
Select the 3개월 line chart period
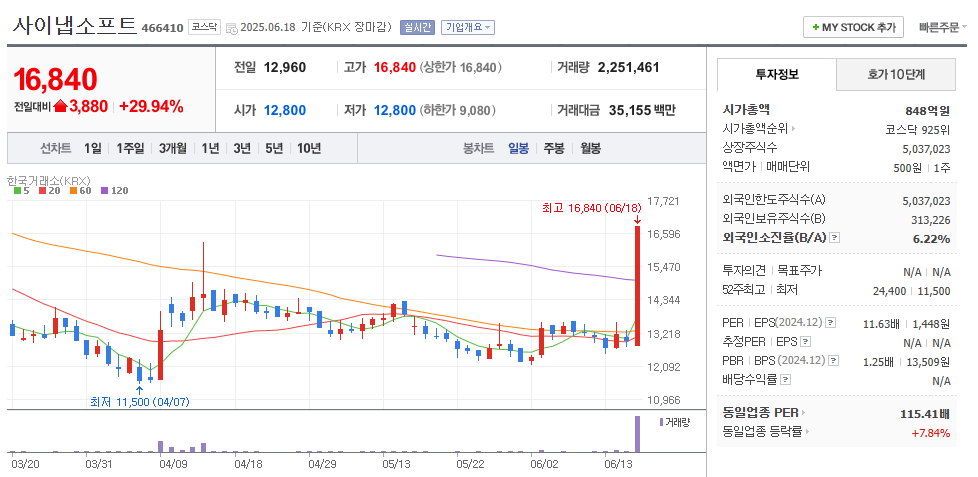point(173,148)
